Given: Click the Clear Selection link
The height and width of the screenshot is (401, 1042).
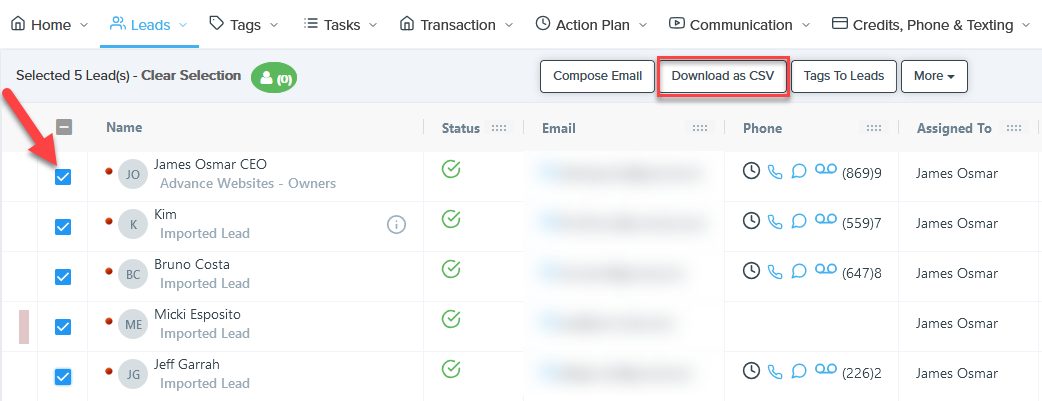Looking at the screenshot, I should coord(191,76).
